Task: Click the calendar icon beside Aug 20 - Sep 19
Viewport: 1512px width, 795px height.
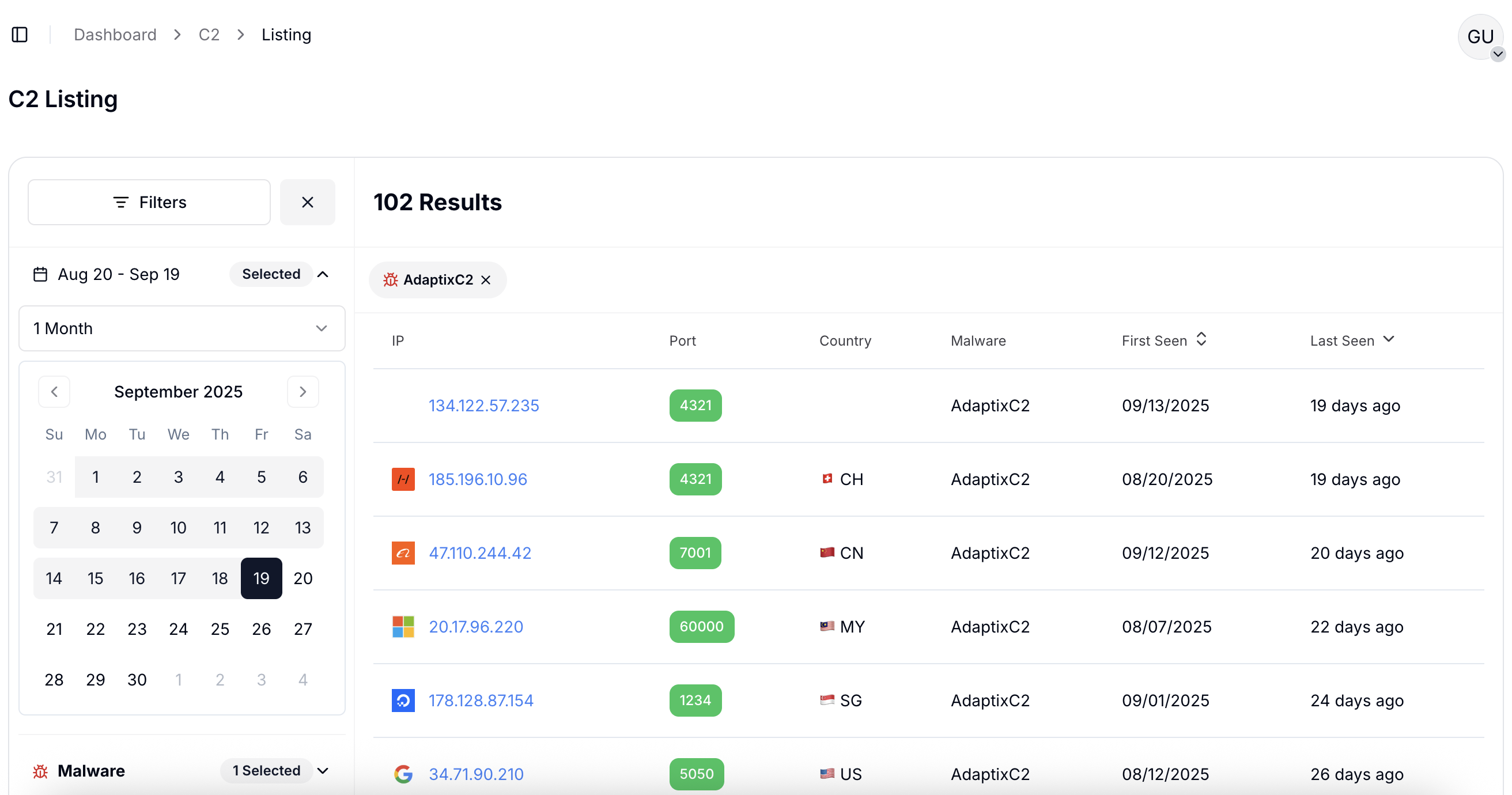Action: [x=40, y=274]
